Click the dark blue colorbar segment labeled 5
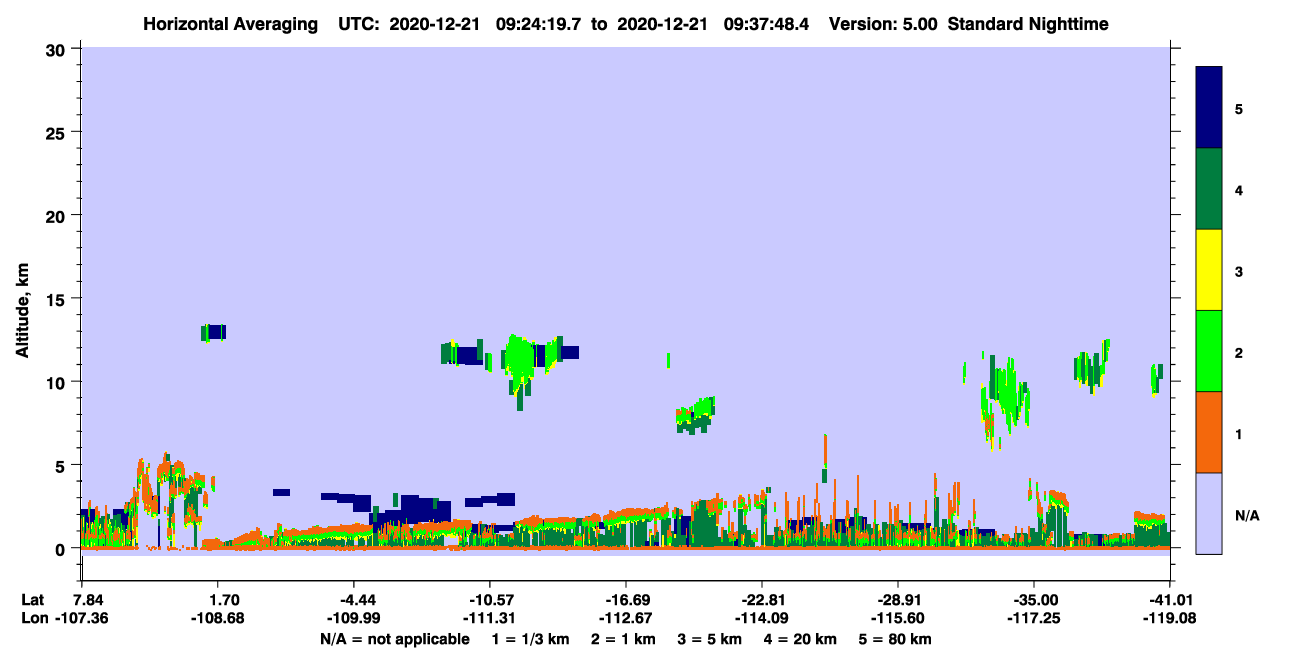 click(x=1209, y=107)
